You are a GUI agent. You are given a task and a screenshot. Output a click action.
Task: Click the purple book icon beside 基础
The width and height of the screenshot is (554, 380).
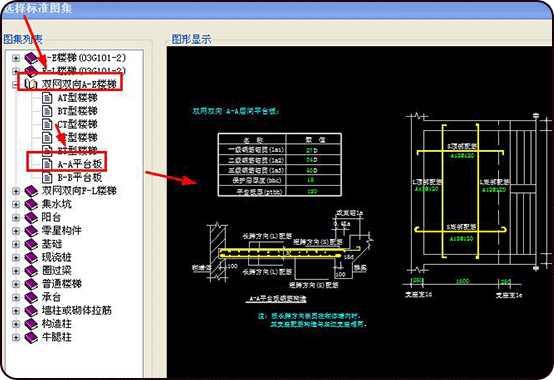coord(31,244)
